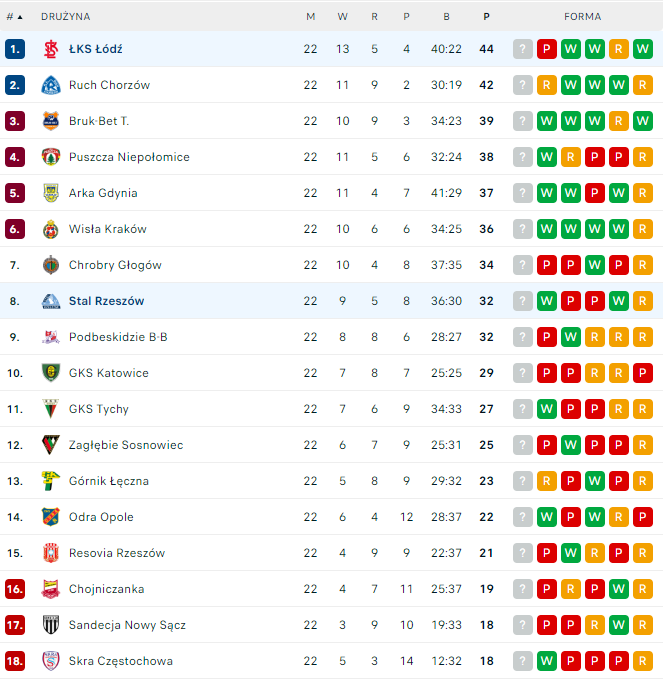Screen dimensions: 665x681
Task: Click the Wisła Kraków team crest
Action: coord(51,229)
